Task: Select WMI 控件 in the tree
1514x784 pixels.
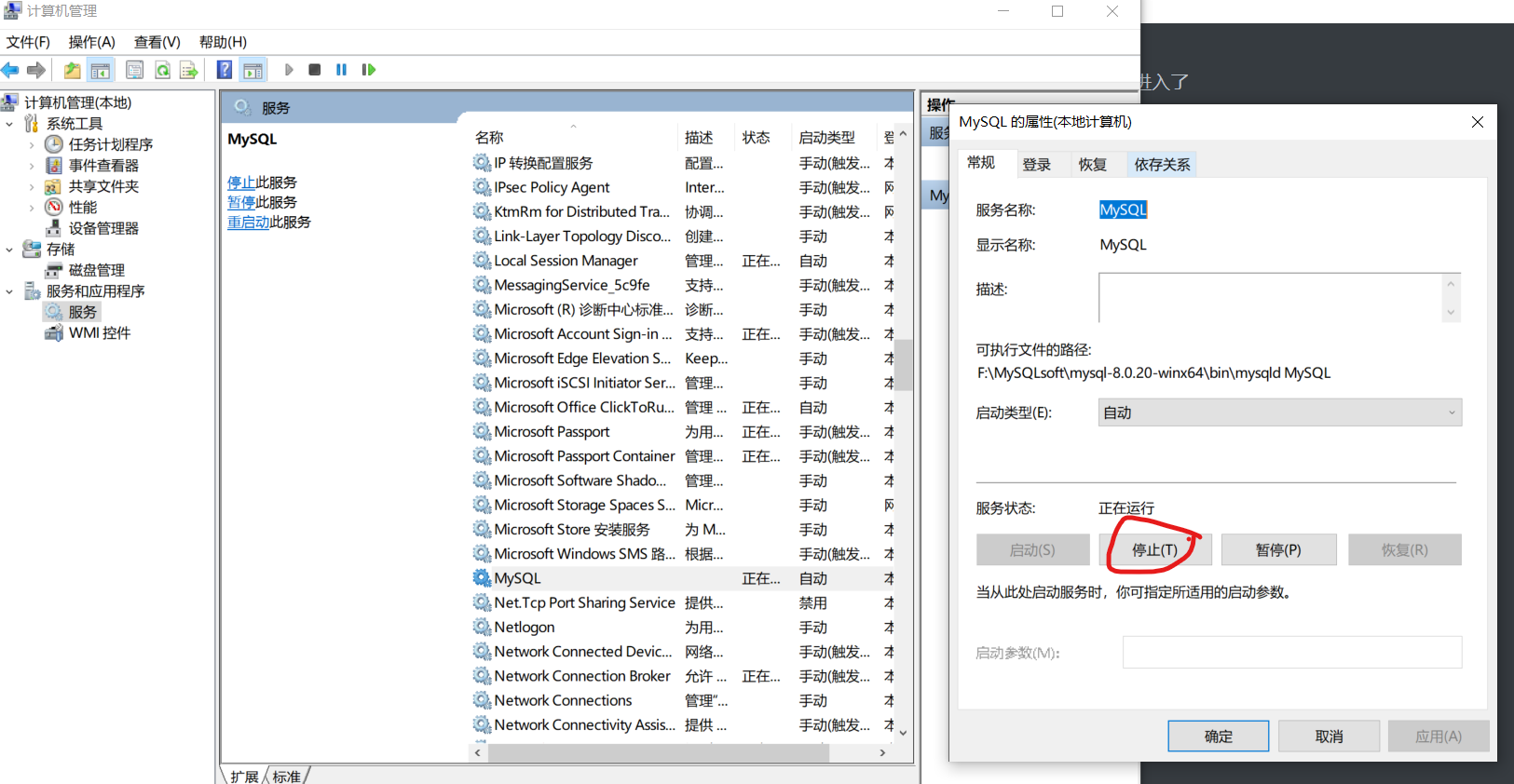Action: tap(99, 332)
